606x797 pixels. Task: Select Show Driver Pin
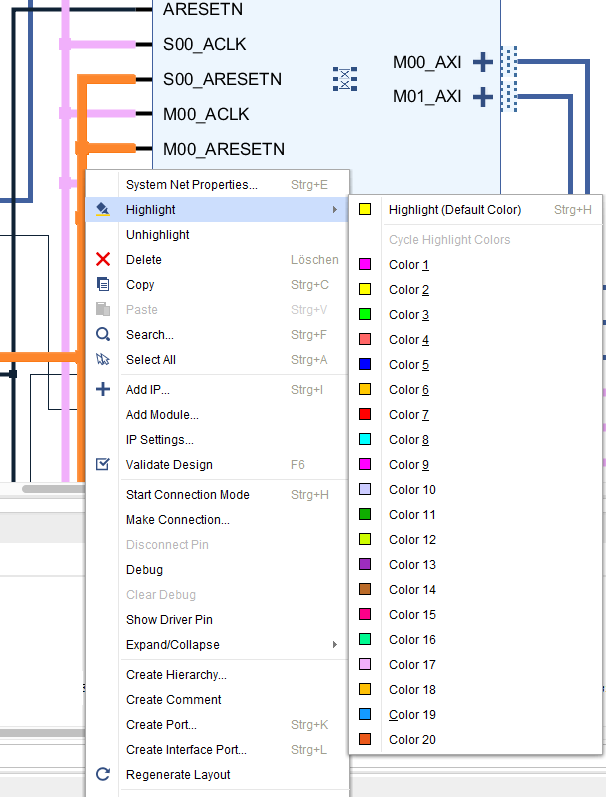[218, 619]
